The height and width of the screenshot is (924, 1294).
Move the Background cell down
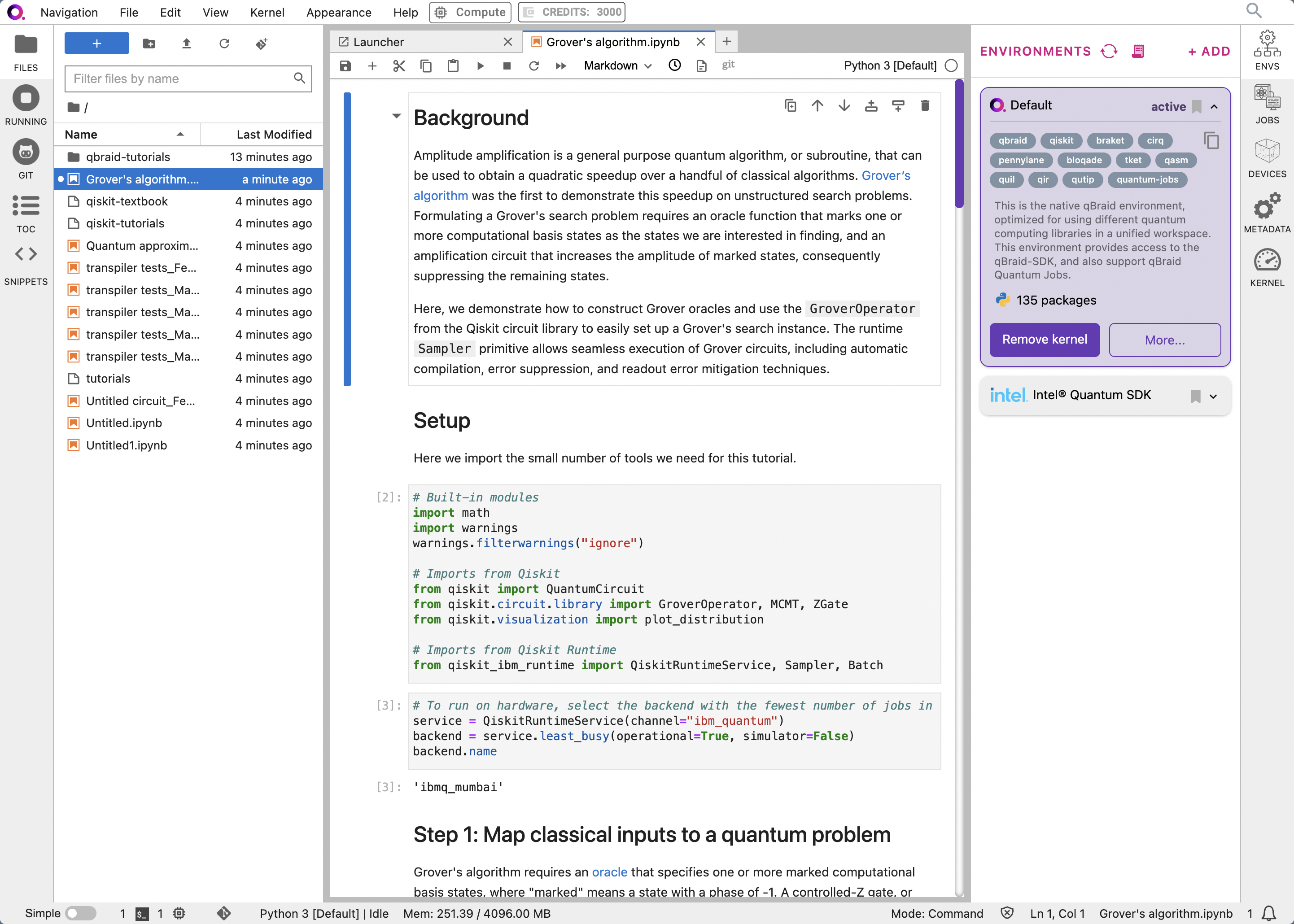click(x=844, y=105)
